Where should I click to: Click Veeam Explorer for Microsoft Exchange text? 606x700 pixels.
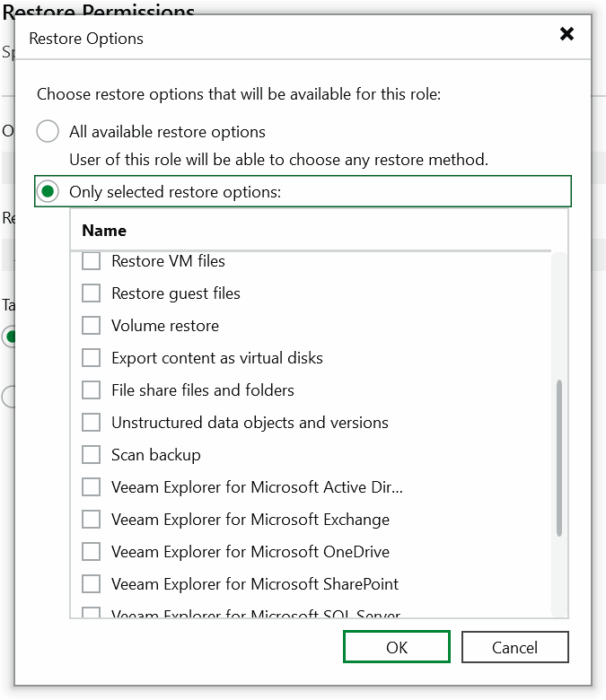[x=250, y=519]
